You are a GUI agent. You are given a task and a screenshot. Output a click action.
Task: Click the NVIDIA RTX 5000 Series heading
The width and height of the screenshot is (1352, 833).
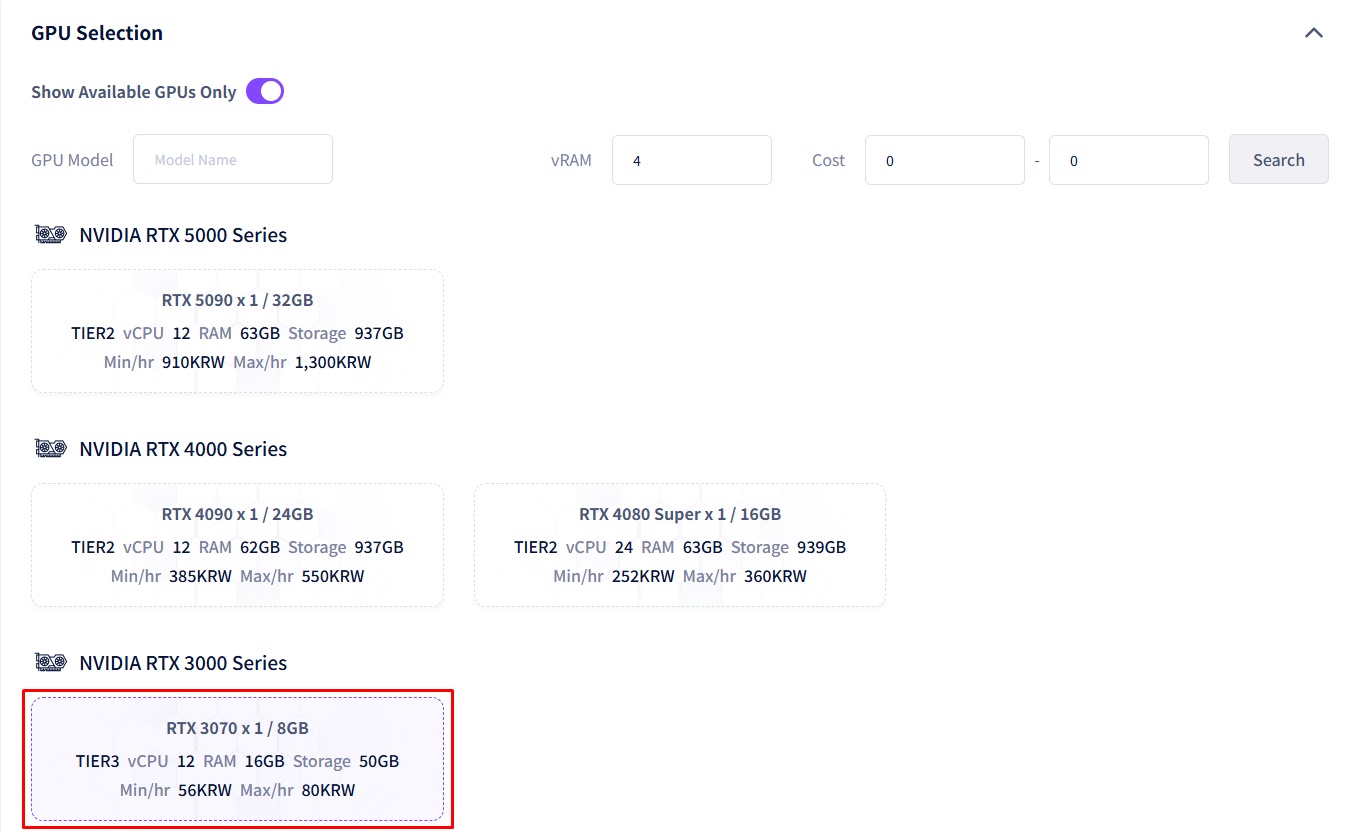coord(183,235)
